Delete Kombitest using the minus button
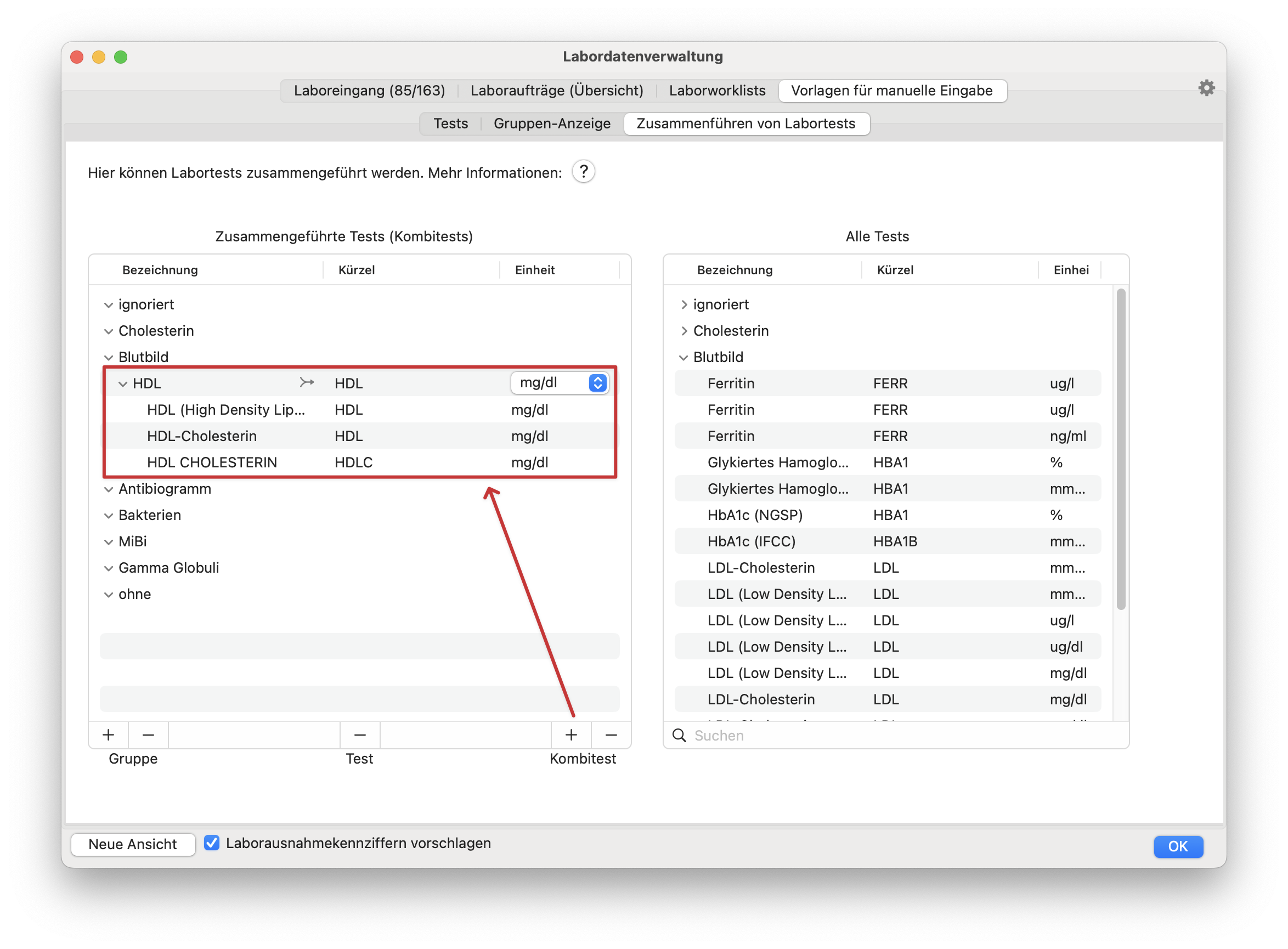 (x=611, y=735)
